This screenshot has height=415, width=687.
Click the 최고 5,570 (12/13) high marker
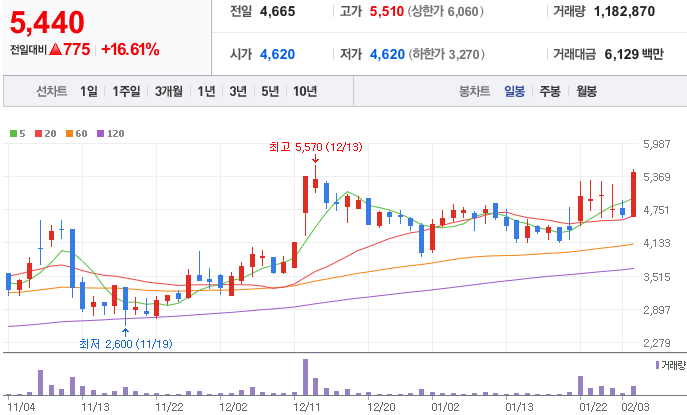pyautogui.click(x=316, y=147)
